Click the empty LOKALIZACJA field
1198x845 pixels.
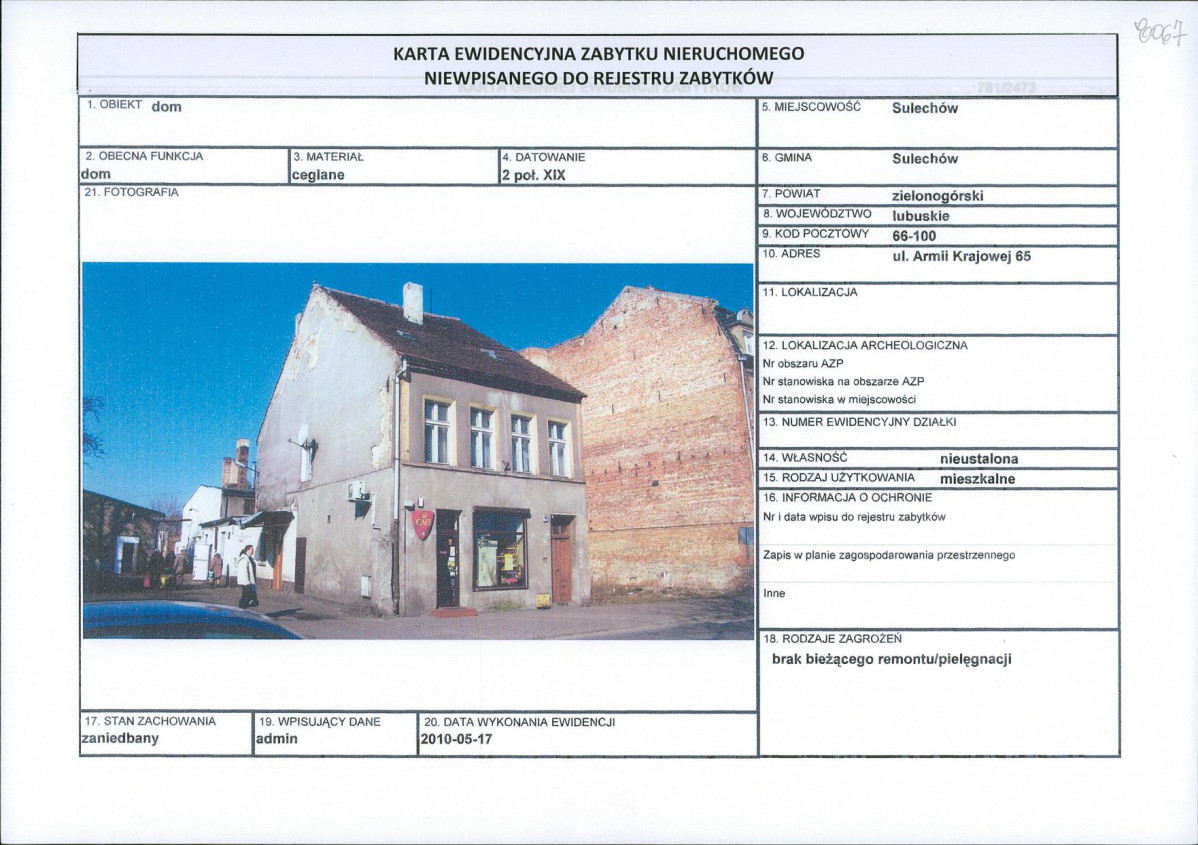click(938, 312)
